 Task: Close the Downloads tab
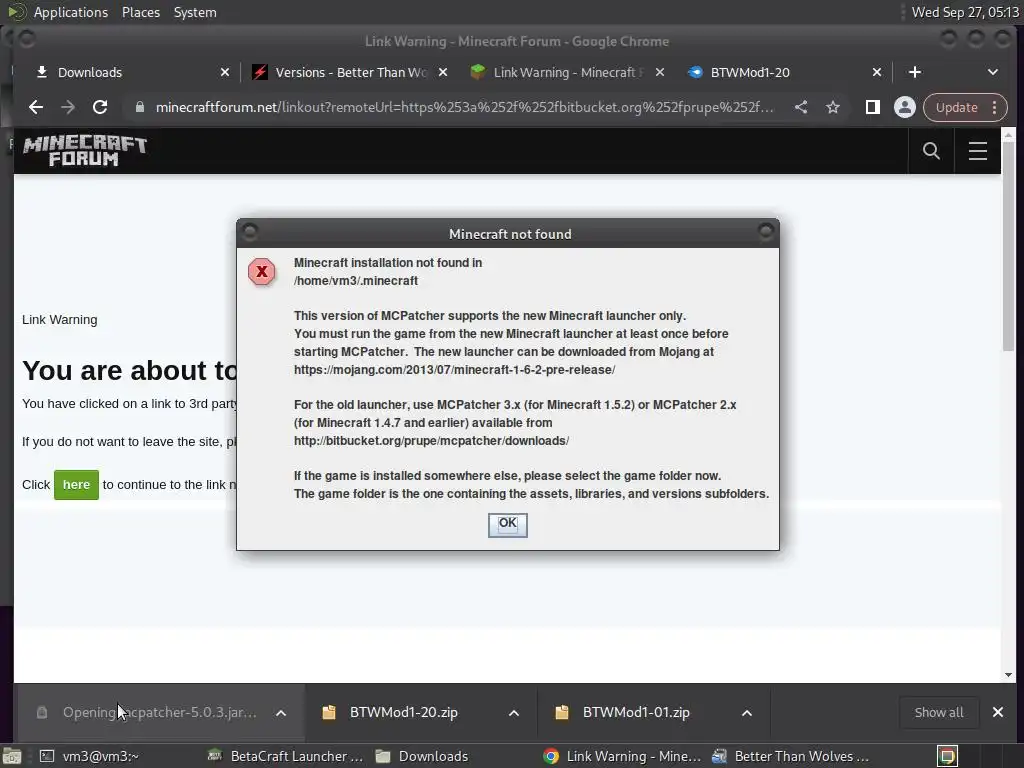pos(225,72)
